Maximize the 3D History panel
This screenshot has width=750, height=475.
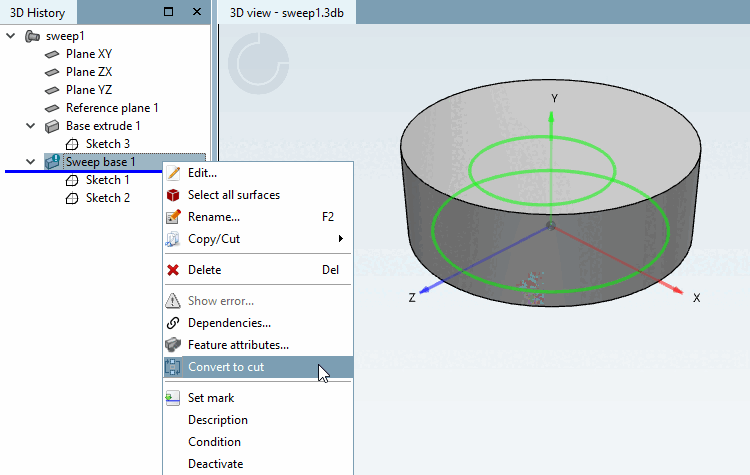[168, 11]
